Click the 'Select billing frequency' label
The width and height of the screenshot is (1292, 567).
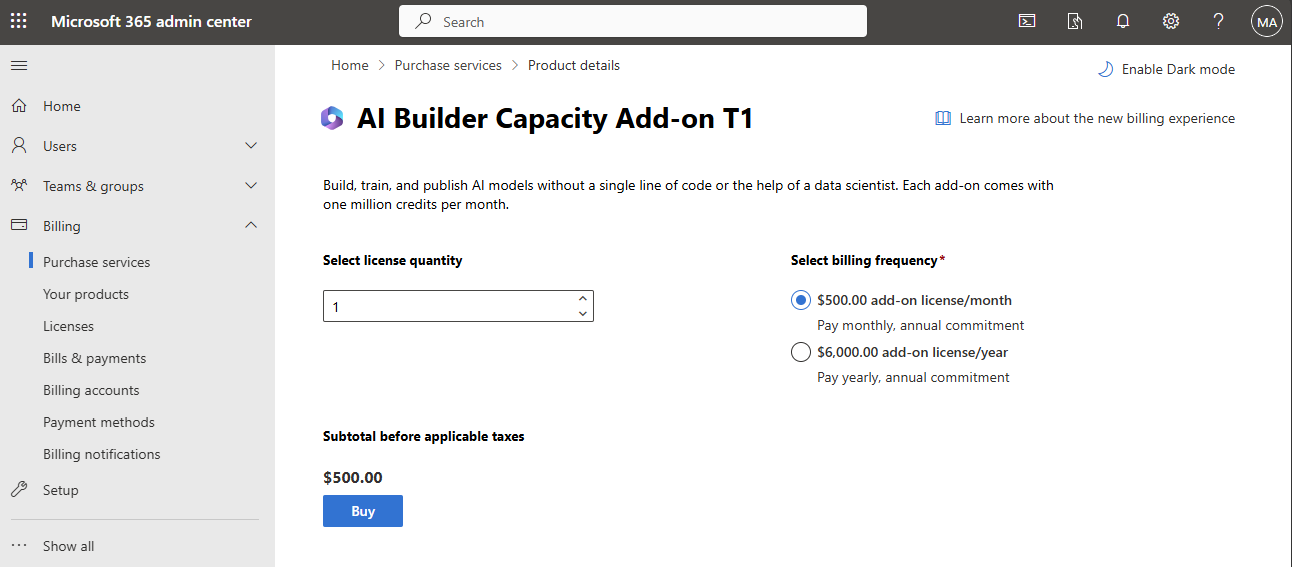(x=868, y=260)
